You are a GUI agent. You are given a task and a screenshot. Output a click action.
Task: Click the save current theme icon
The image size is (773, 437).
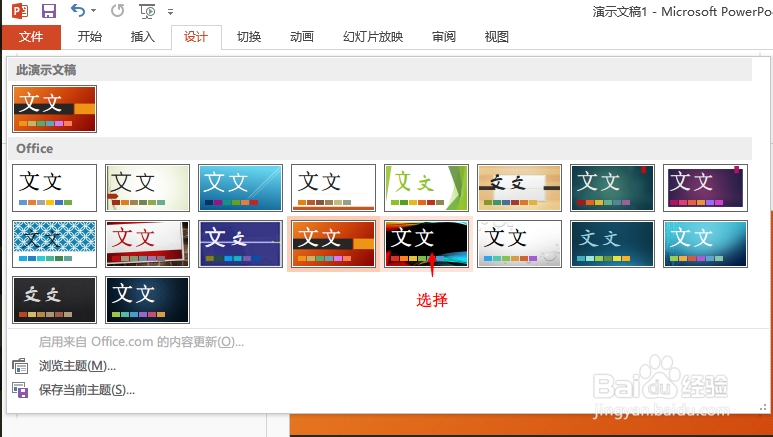pyautogui.click(x=20, y=390)
